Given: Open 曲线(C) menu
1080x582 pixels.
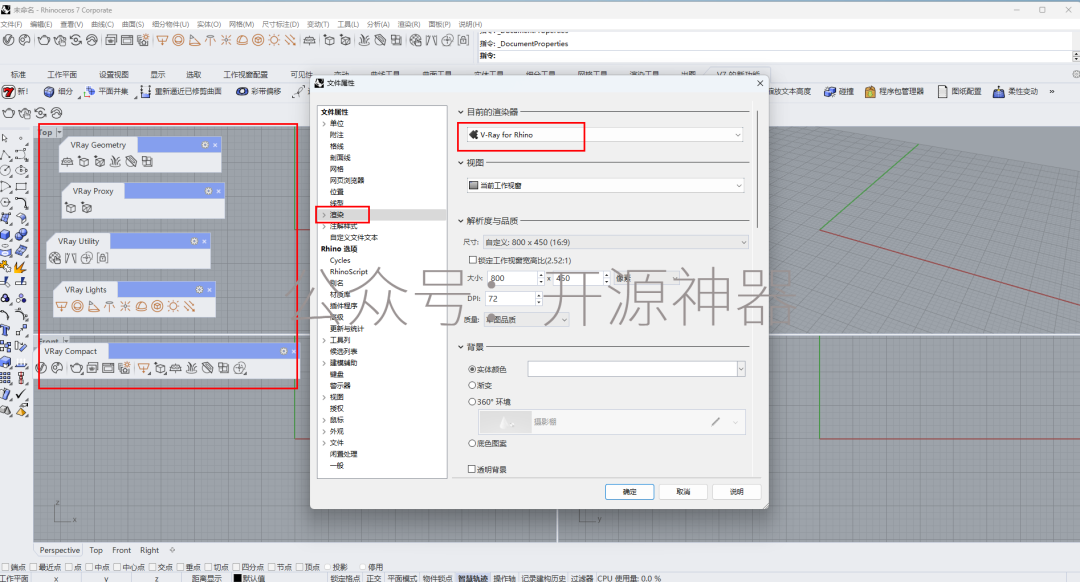Looking at the screenshot, I should [x=102, y=24].
